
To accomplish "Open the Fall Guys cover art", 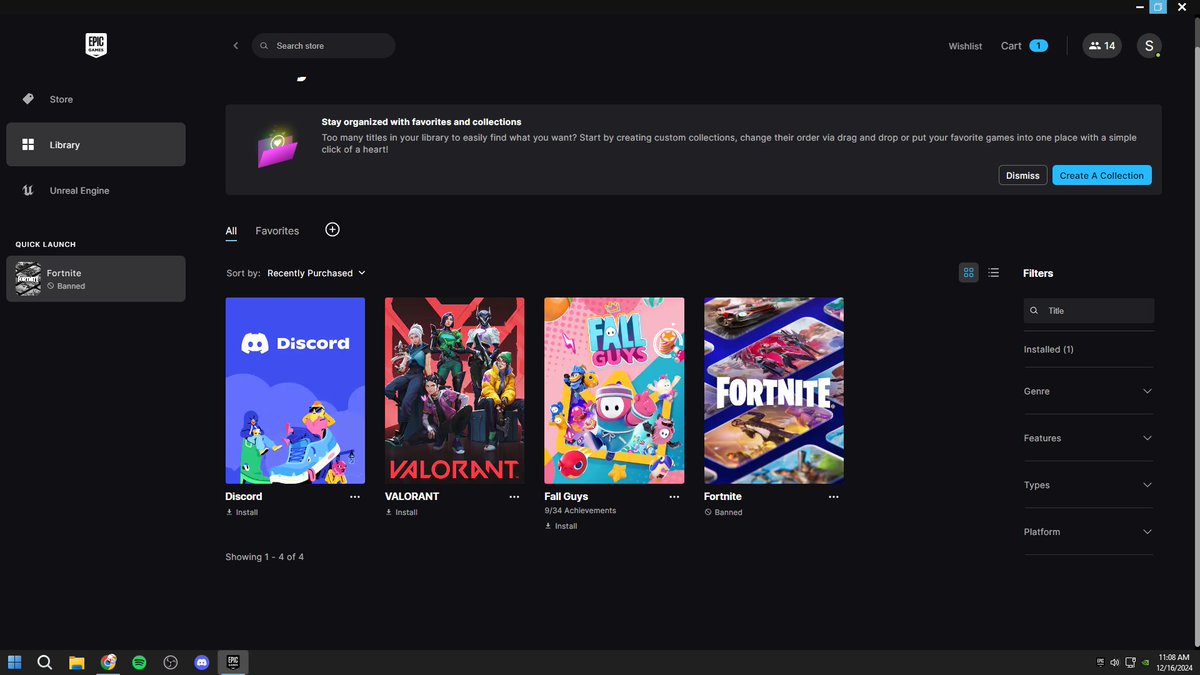I will pos(614,391).
